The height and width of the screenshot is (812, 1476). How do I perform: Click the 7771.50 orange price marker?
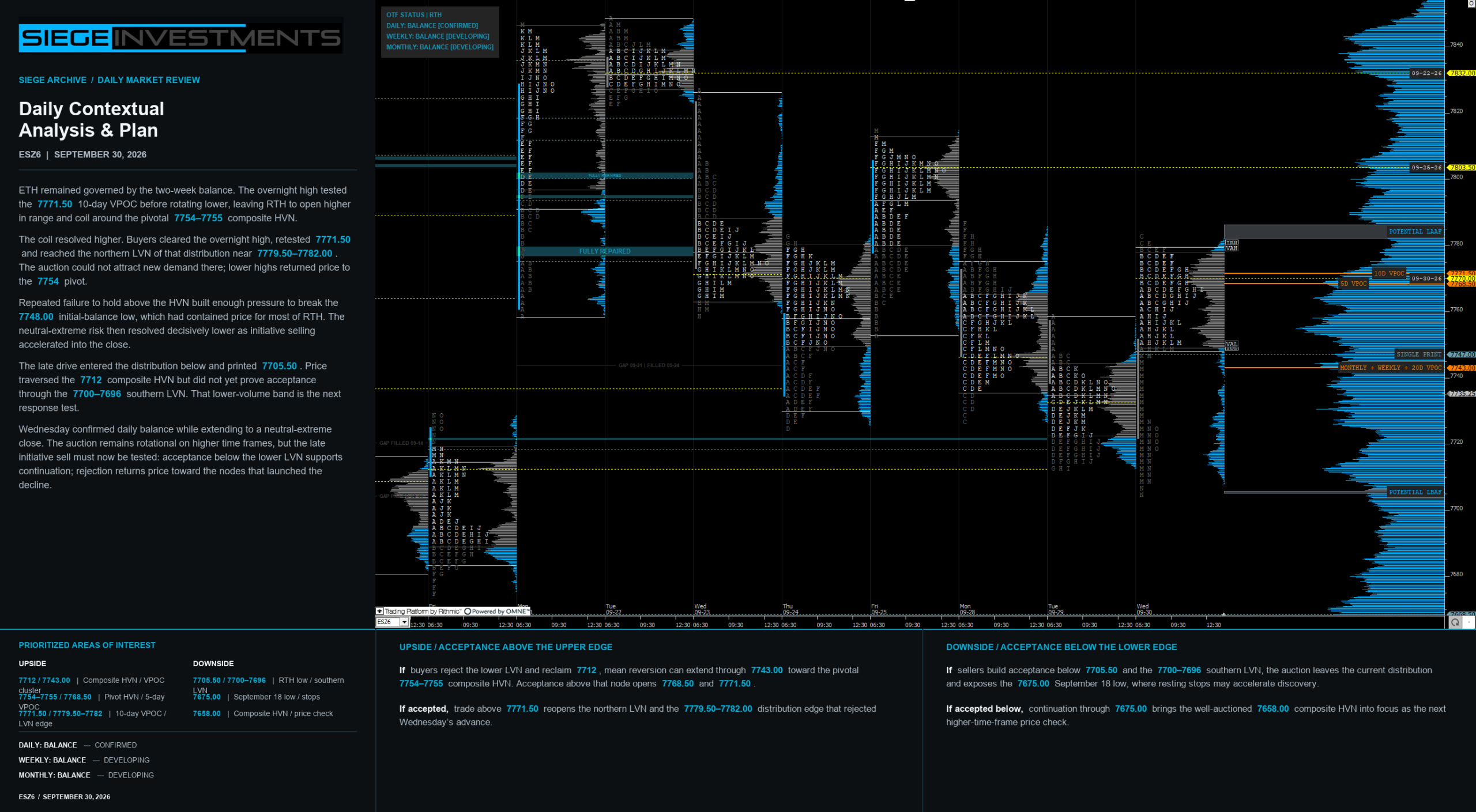pyautogui.click(x=1462, y=273)
